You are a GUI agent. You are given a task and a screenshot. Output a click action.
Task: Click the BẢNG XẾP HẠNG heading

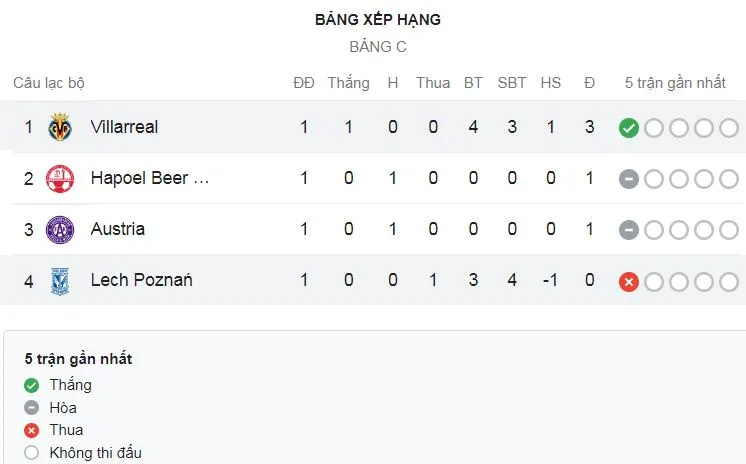tap(378, 19)
